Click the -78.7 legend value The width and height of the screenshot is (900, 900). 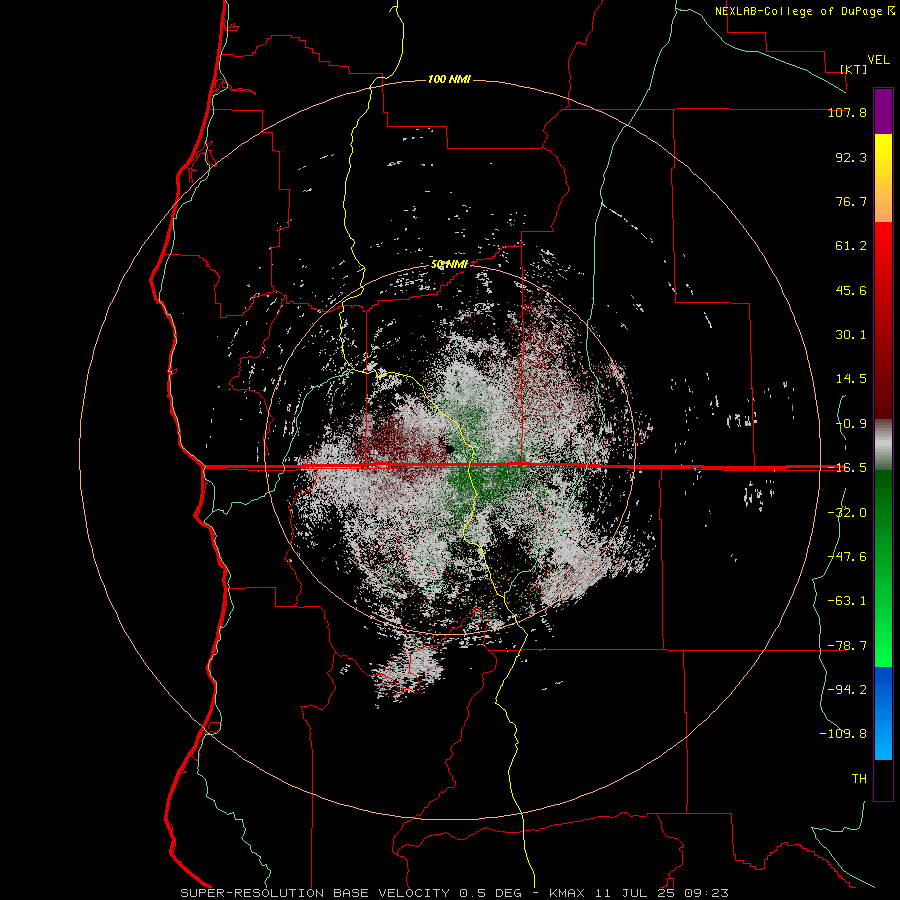click(847, 645)
